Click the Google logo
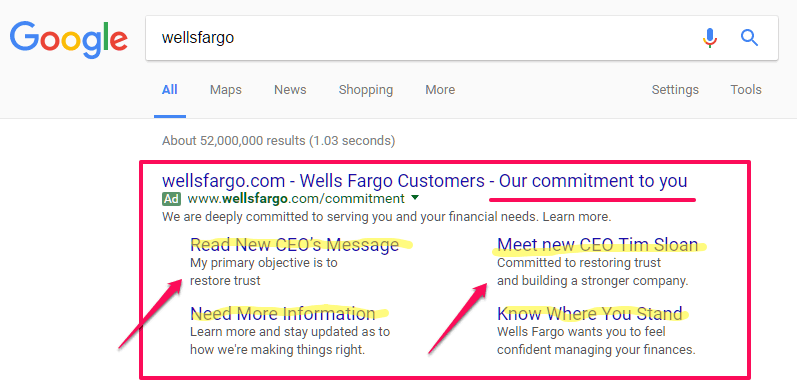 click(x=68, y=41)
